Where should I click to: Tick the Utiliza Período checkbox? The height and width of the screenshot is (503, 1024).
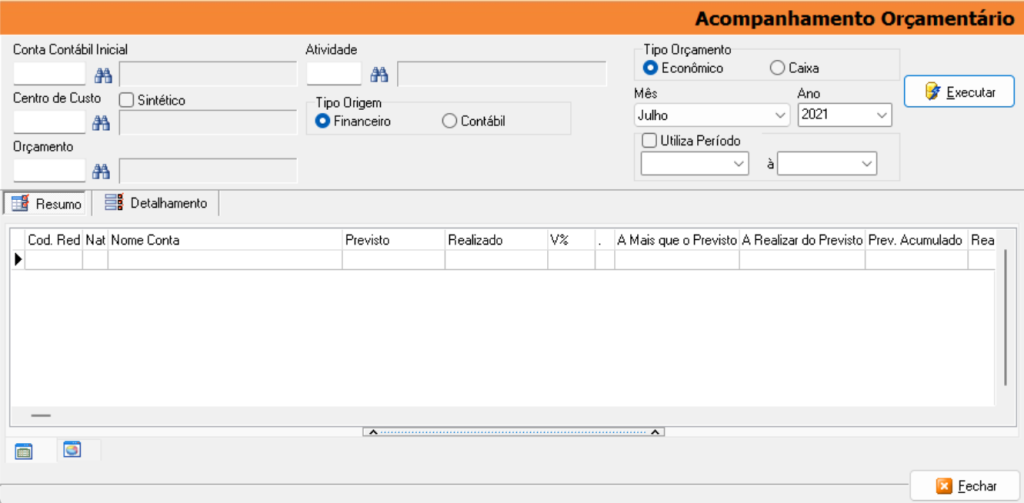pos(650,141)
